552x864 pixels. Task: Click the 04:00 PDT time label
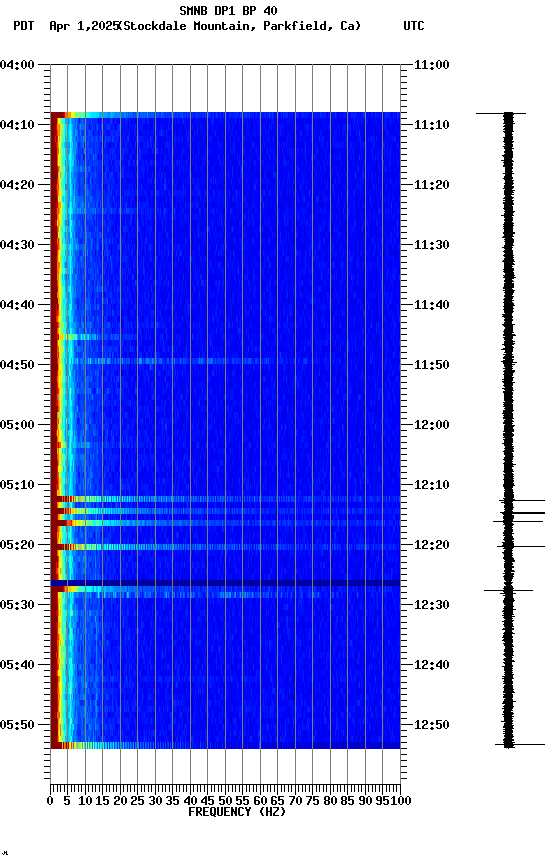pyautogui.click(x=17, y=65)
